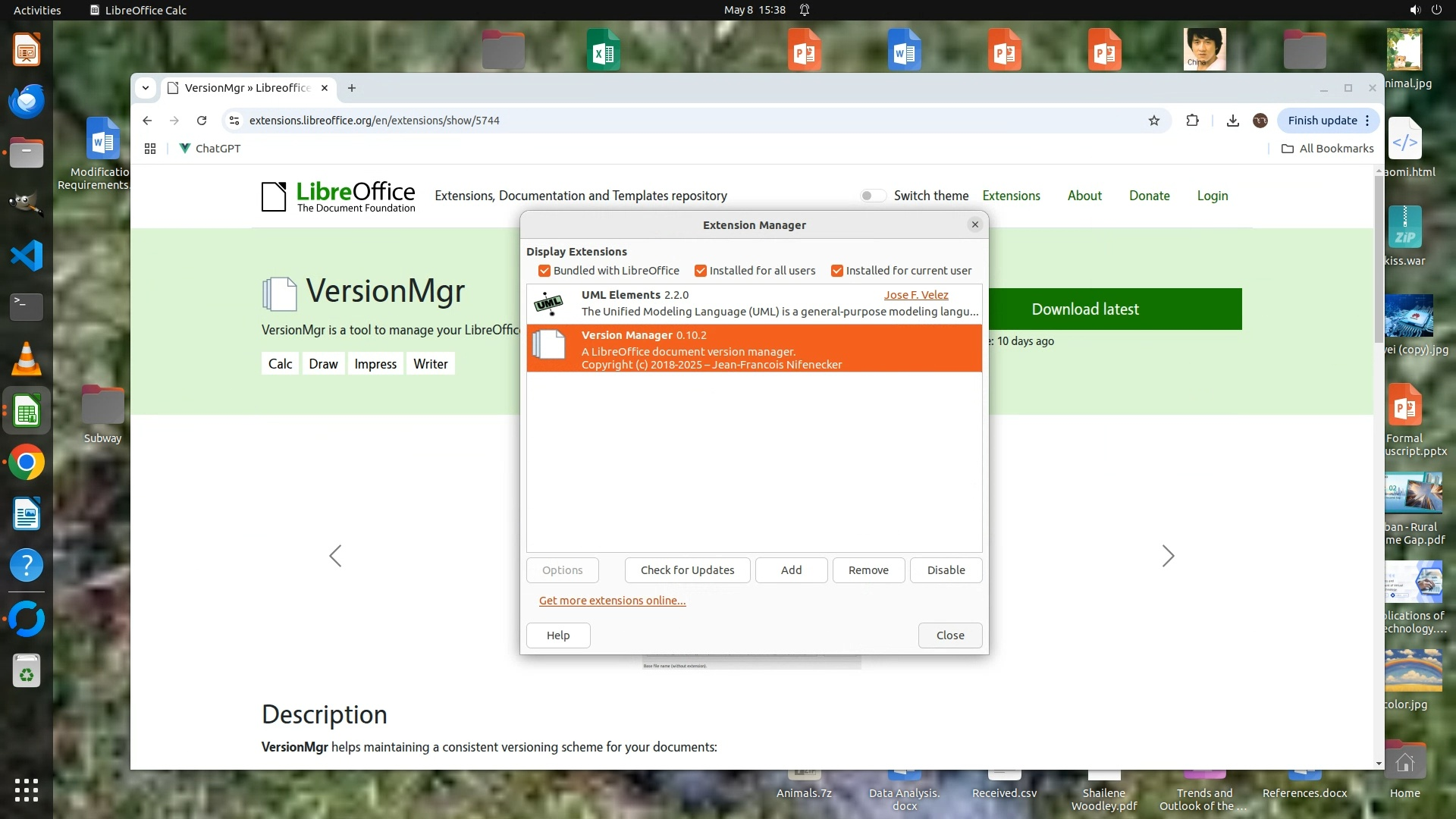This screenshot has height=819, width=1456.
Task: Select the VersionMgr browser tab
Action: (x=246, y=88)
